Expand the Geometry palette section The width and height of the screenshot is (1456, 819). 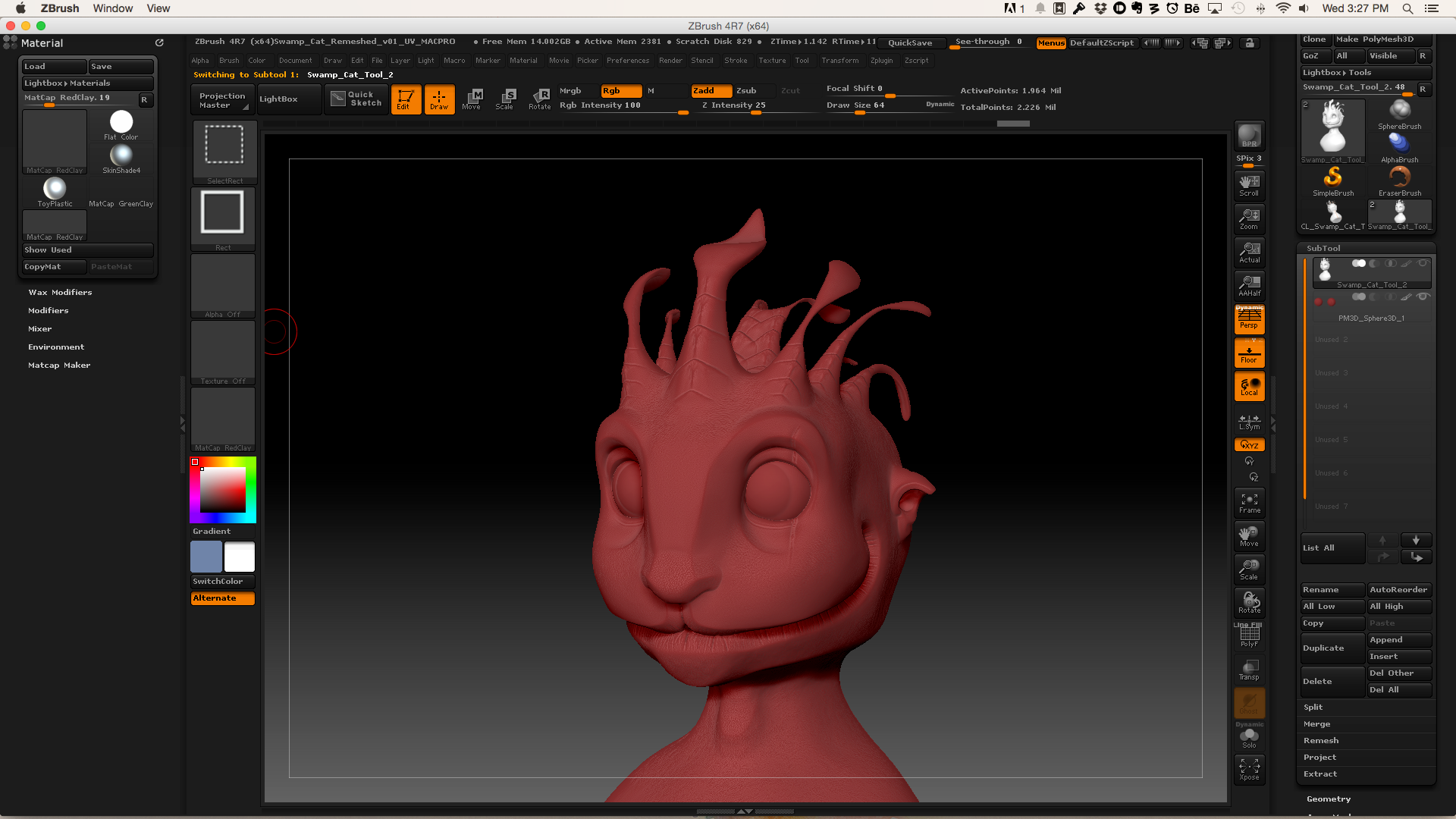click(1328, 799)
